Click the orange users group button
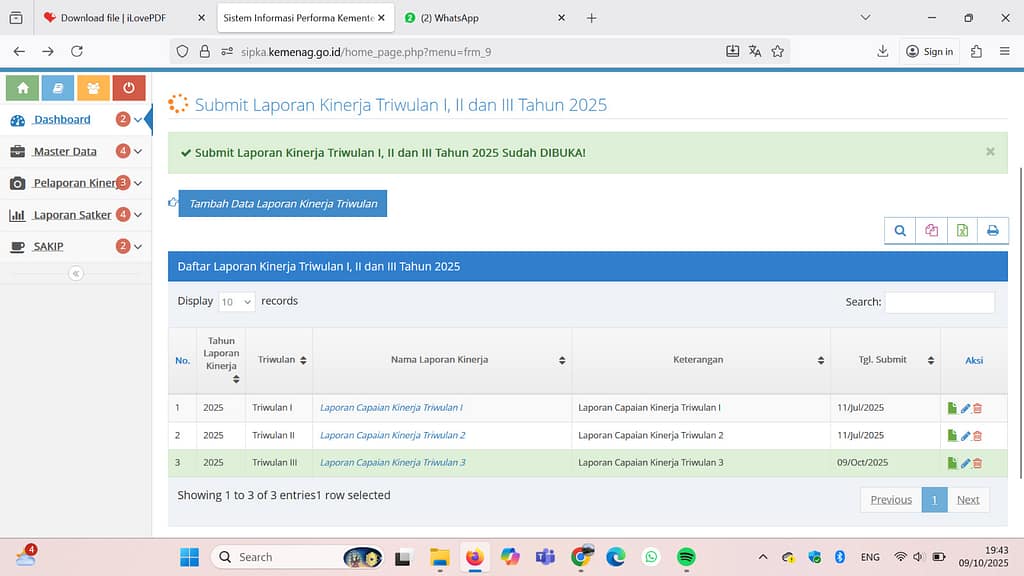1024x576 pixels. pos(93,88)
